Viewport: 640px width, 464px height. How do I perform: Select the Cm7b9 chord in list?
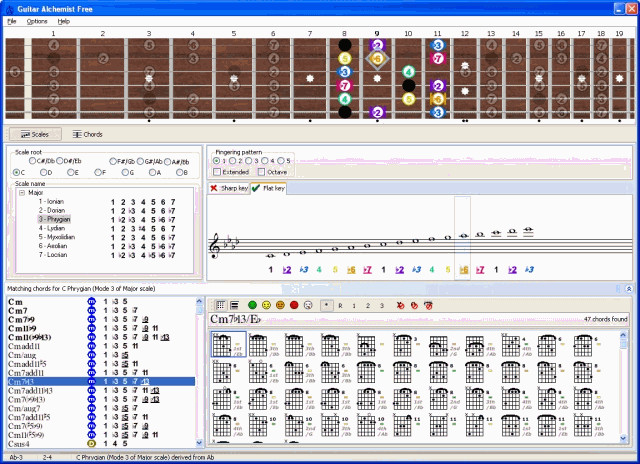click(22, 319)
